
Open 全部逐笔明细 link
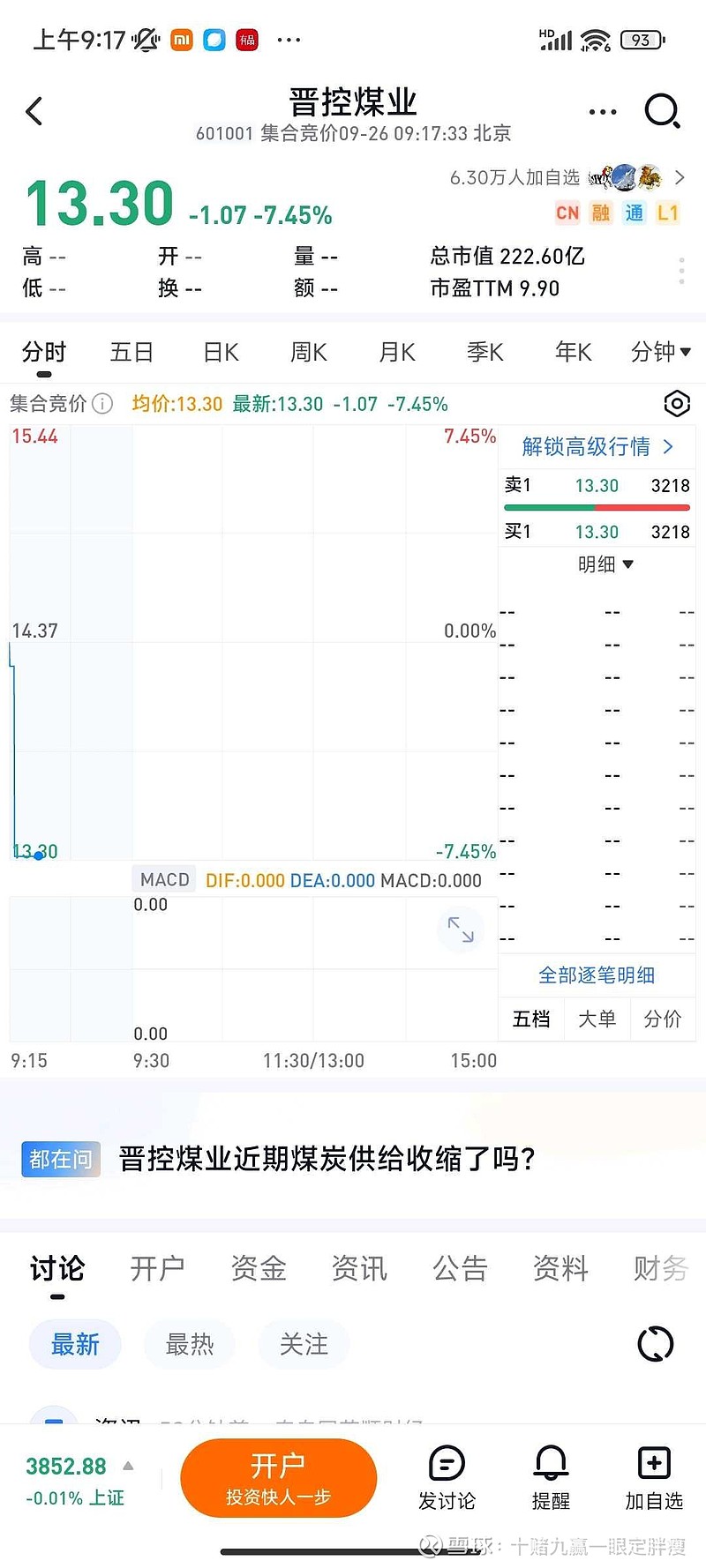(x=597, y=975)
